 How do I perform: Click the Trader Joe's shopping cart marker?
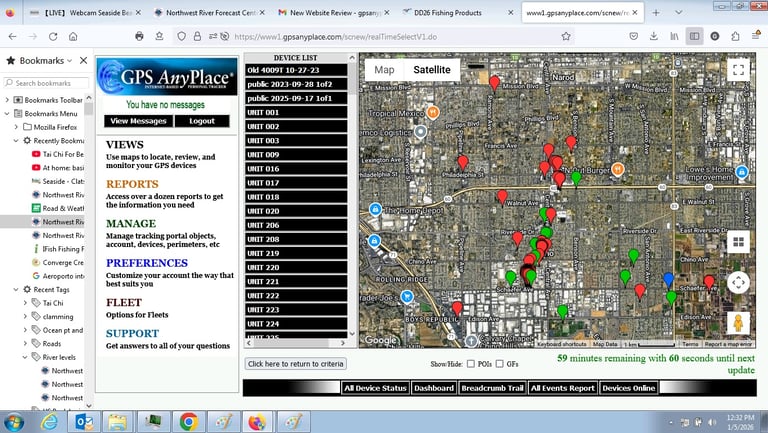[x=407, y=296]
